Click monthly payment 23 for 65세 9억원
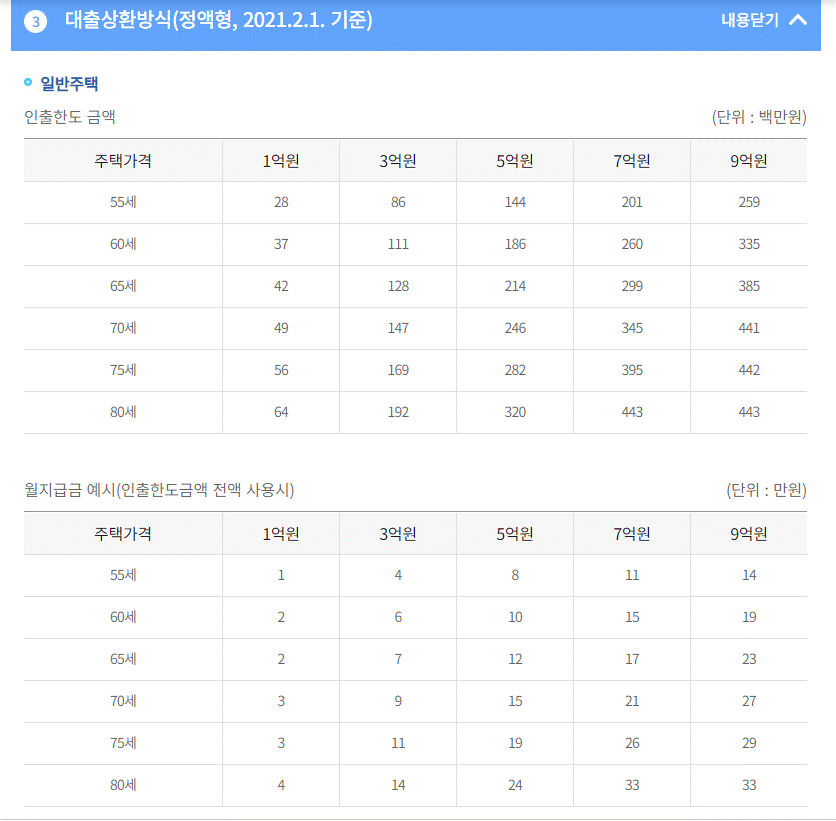Viewport: 836px width, 821px height. (x=749, y=659)
